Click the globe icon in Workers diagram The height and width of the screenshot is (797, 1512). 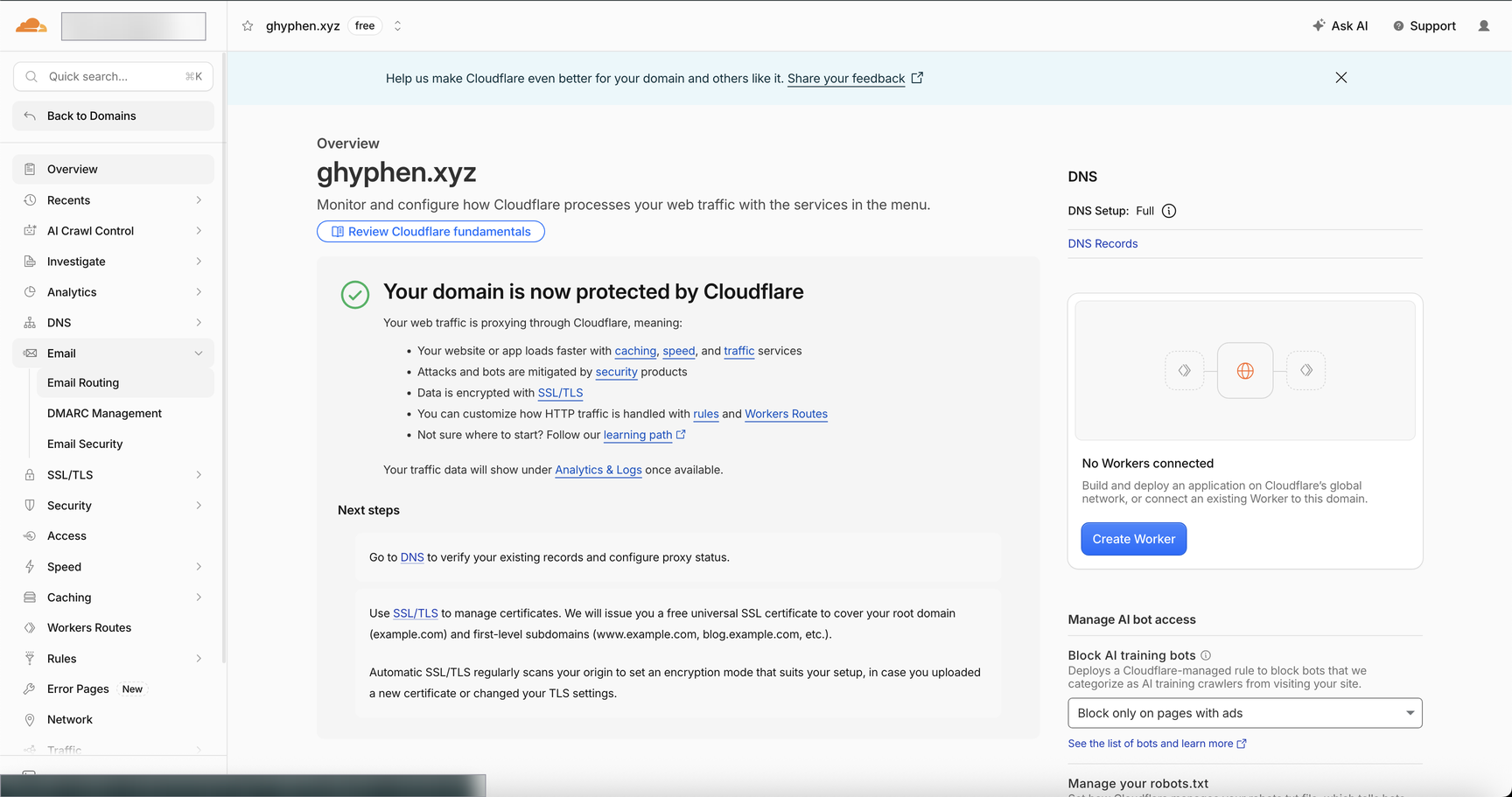[1245, 371]
